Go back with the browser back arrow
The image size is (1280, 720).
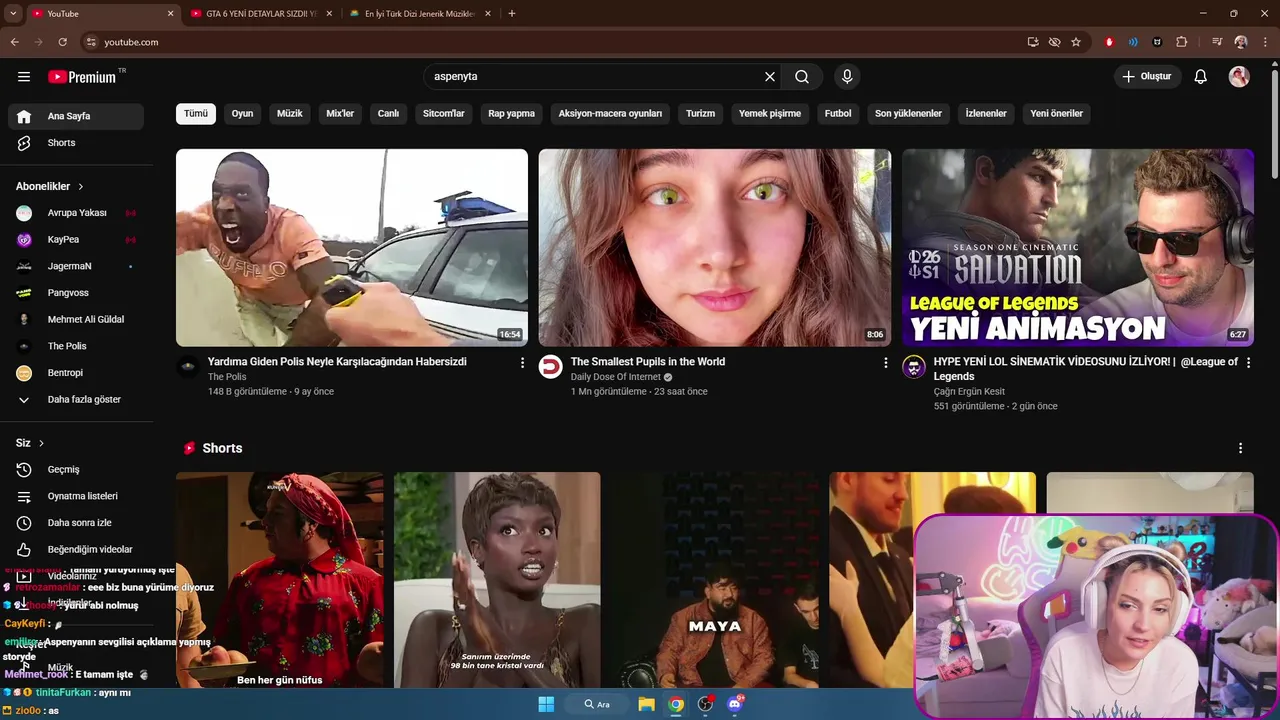coord(15,42)
